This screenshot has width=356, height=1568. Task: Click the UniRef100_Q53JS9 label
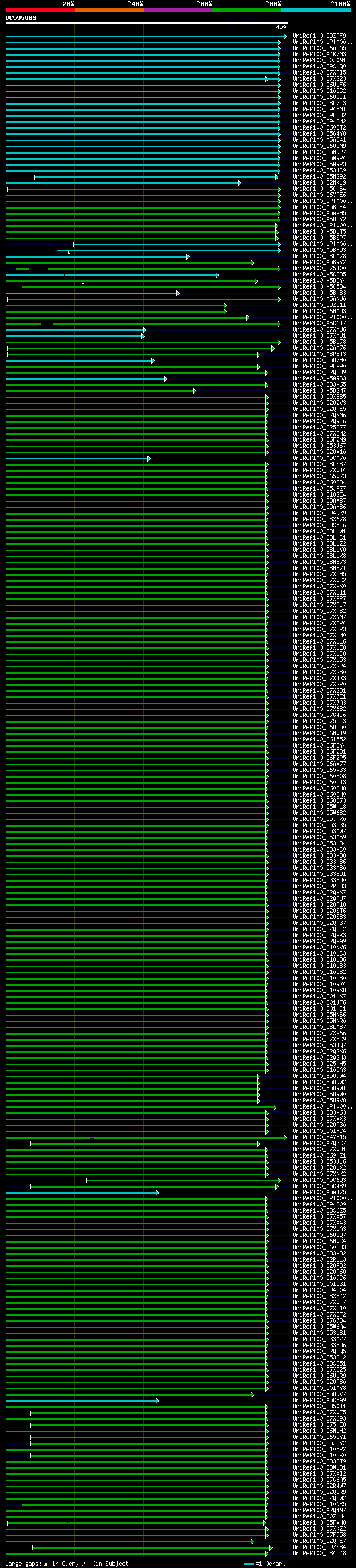click(319, 170)
